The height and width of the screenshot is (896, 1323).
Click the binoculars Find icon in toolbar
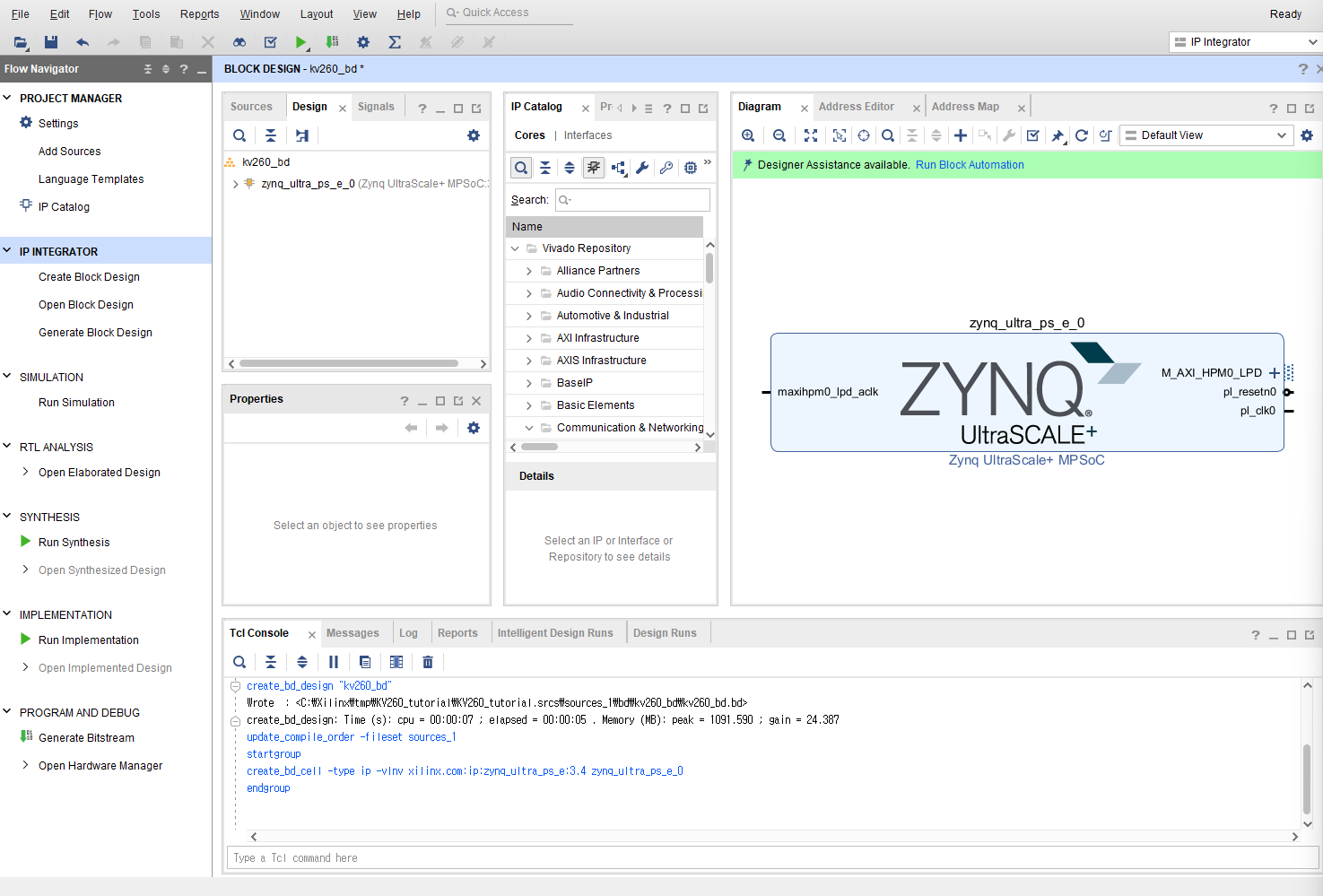click(x=239, y=42)
